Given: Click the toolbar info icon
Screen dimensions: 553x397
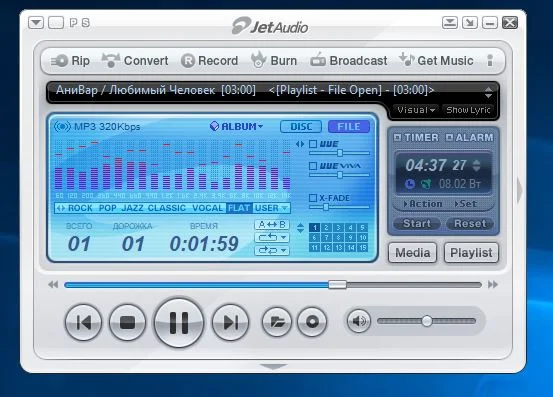Looking at the screenshot, I should point(490,60).
